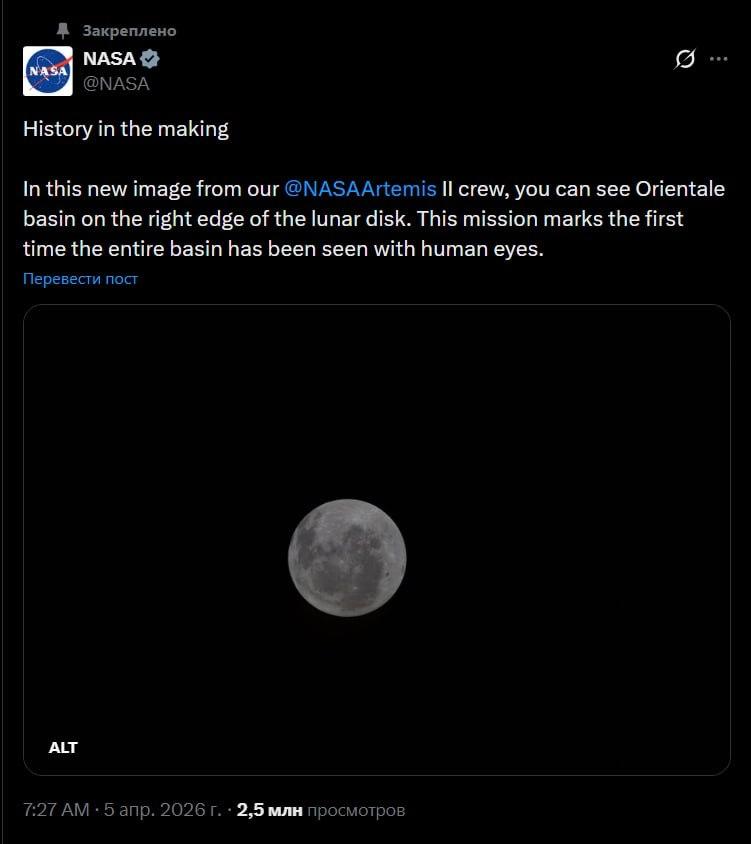751x844 pixels.
Task: Click the History in the making line
Action: (126, 129)
